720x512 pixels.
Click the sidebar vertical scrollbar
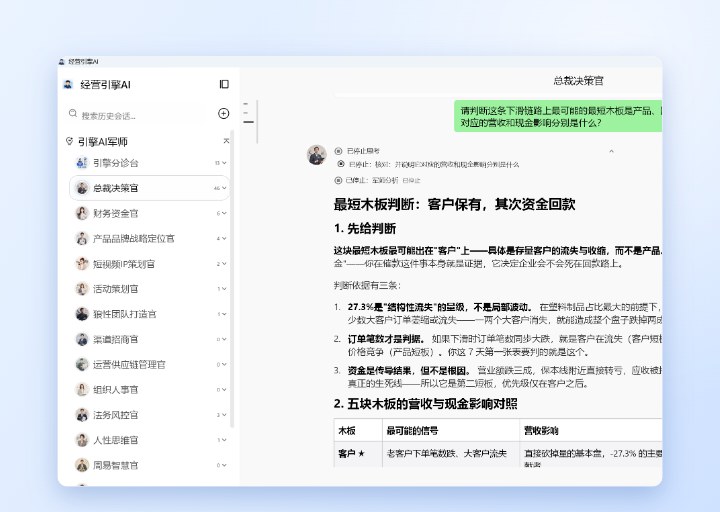[x=232, y=280]
